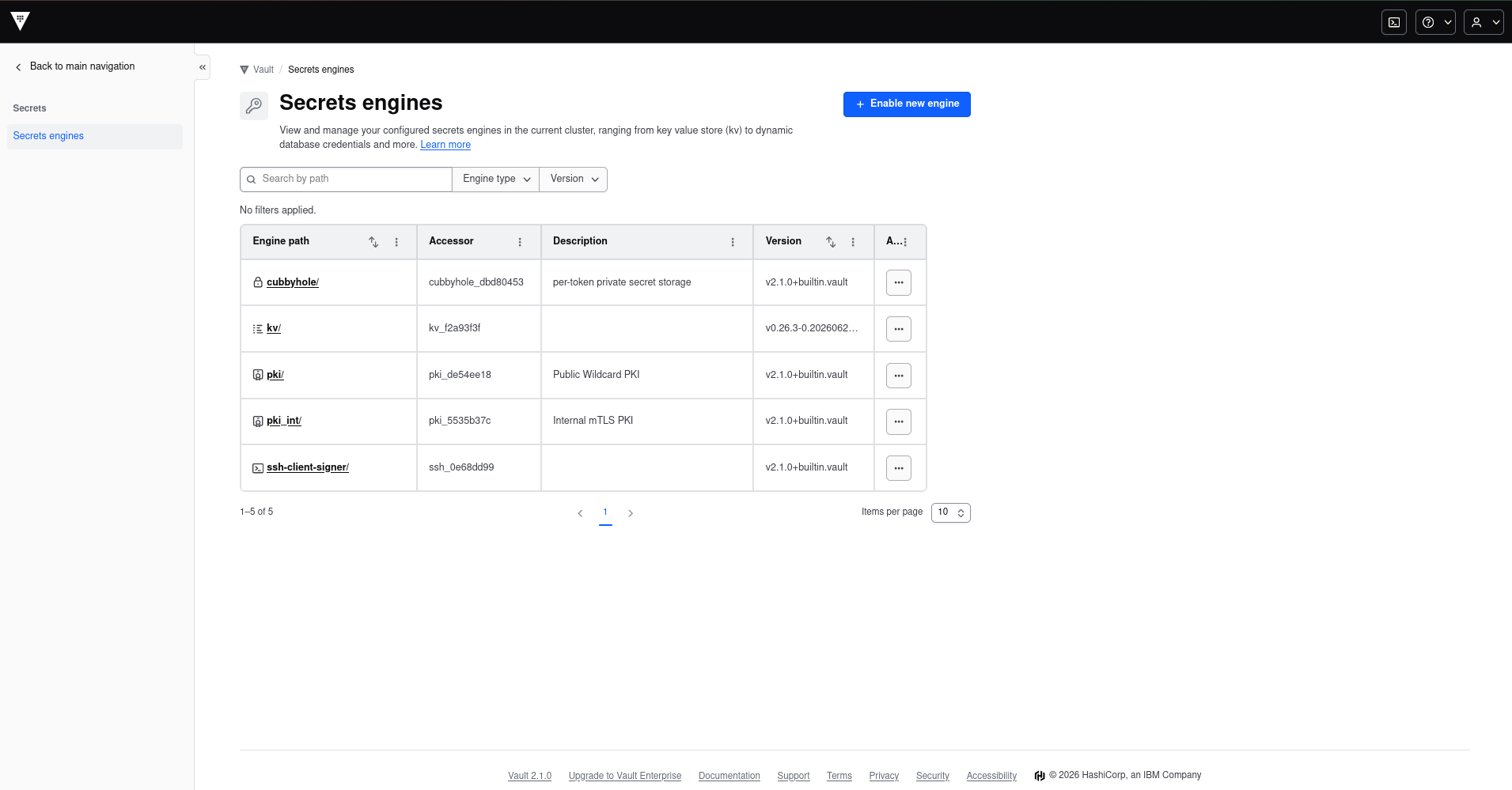Open Accessibility footer link
This screenshot has width=1512, height=790.
click(991, 776)
